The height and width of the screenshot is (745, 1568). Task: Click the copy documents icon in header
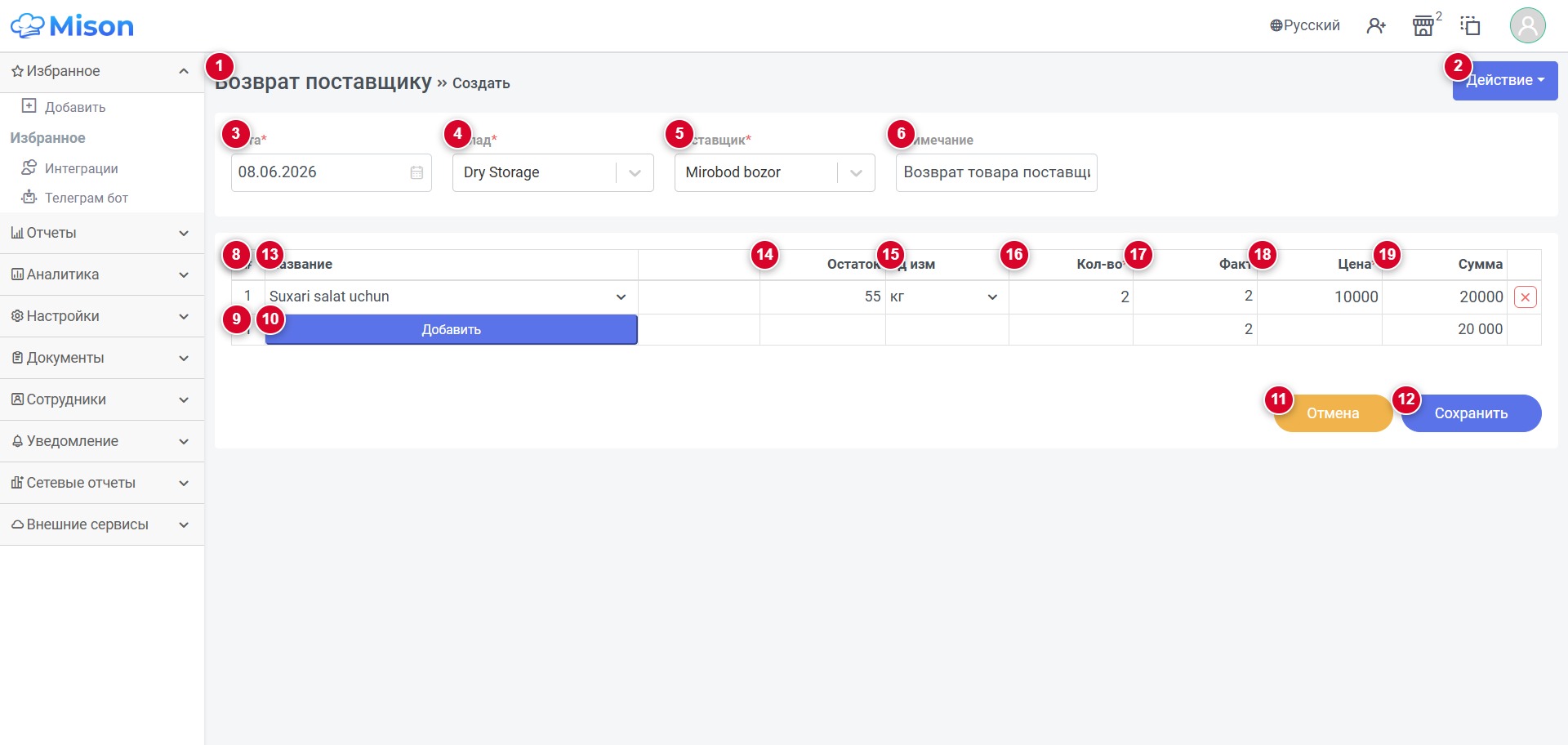pyautogui.click(x=1471, y=26)
